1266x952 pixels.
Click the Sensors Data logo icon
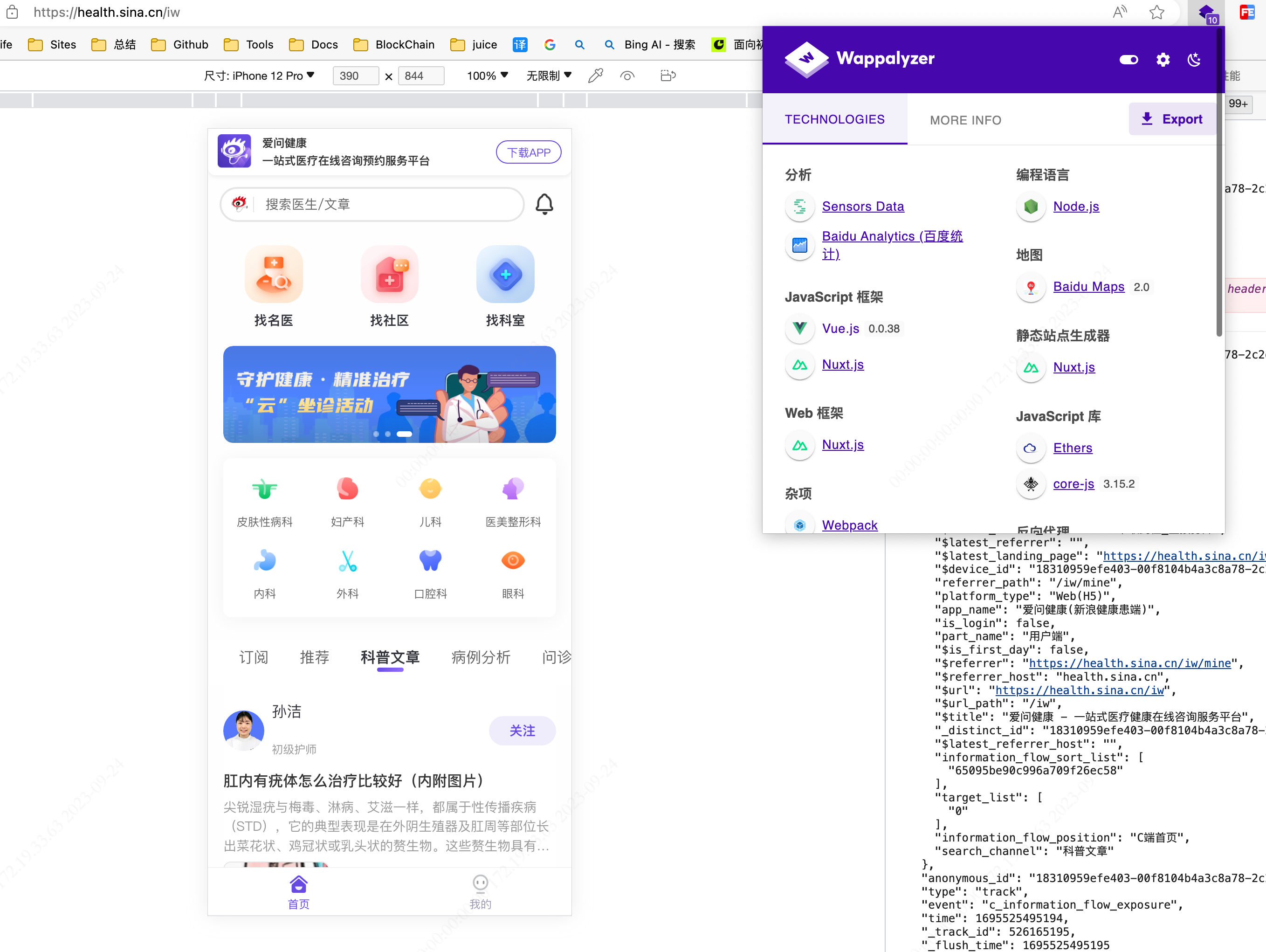799,207
